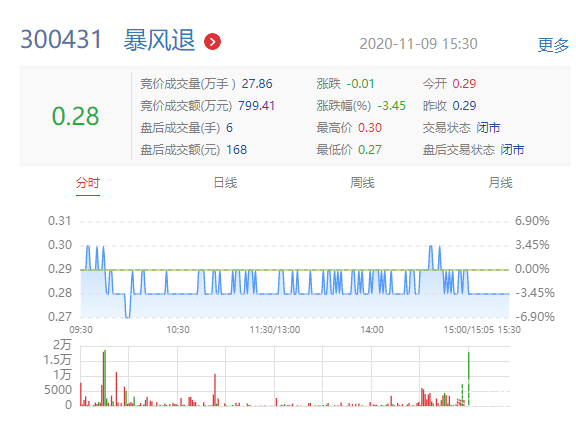Select the 周线 chart tab
576x439 pixels.
362,183
